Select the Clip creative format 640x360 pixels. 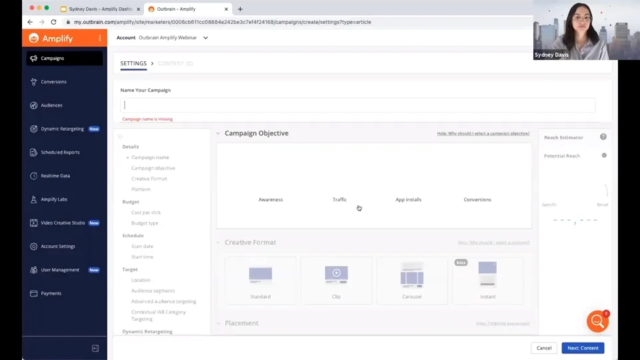[x=336, y=281]
